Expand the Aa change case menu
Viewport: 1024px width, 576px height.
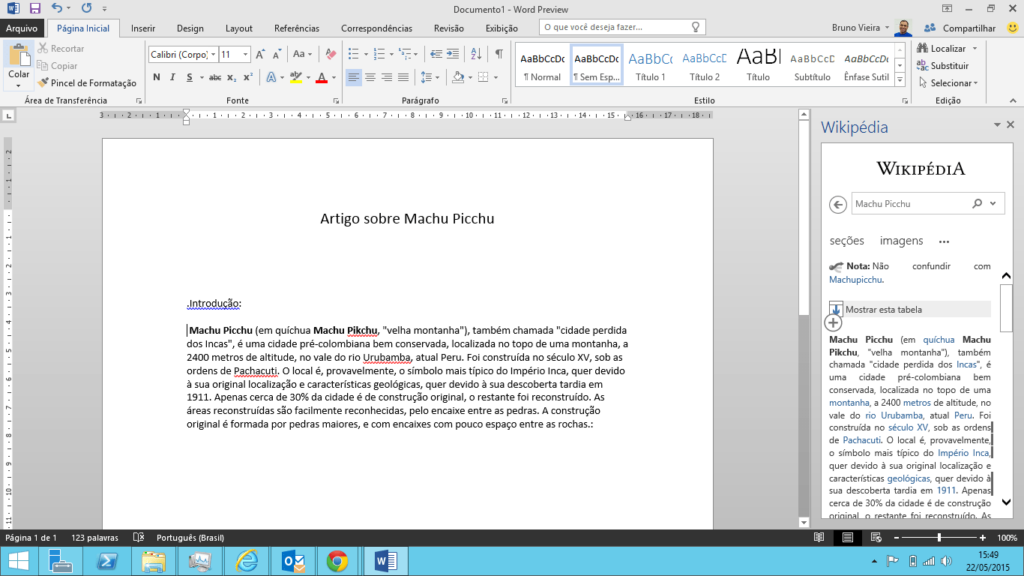pyautogui.click(x=302, y=54)
